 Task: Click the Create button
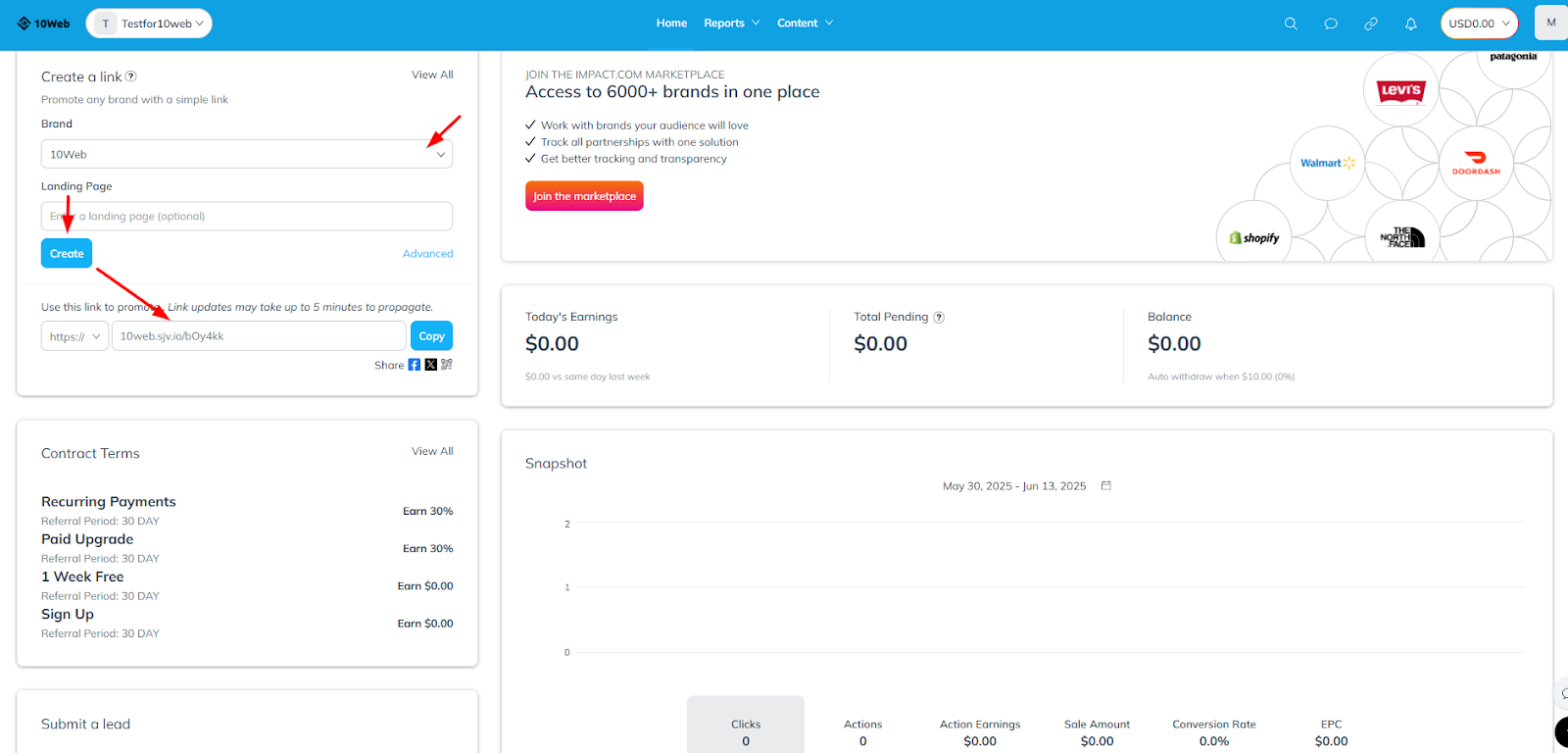[x=67, y=253]
